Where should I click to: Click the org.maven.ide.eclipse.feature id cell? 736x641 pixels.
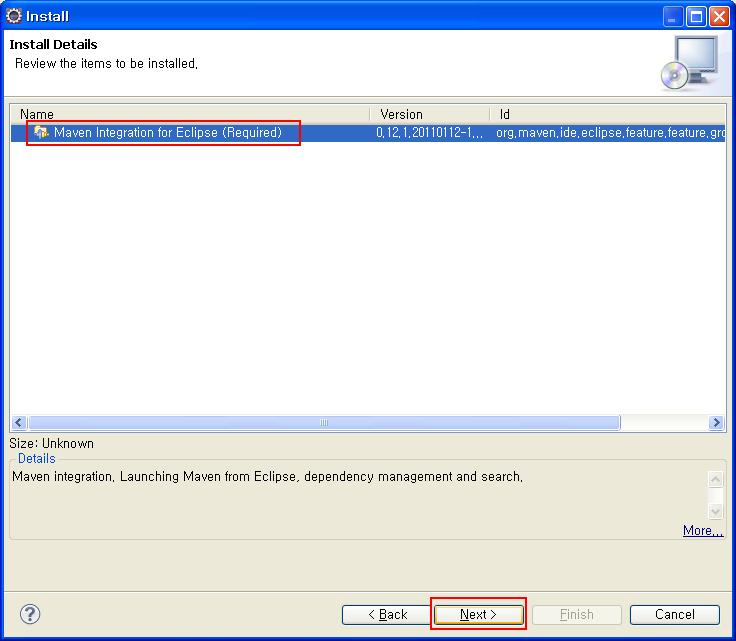point(610,133)
